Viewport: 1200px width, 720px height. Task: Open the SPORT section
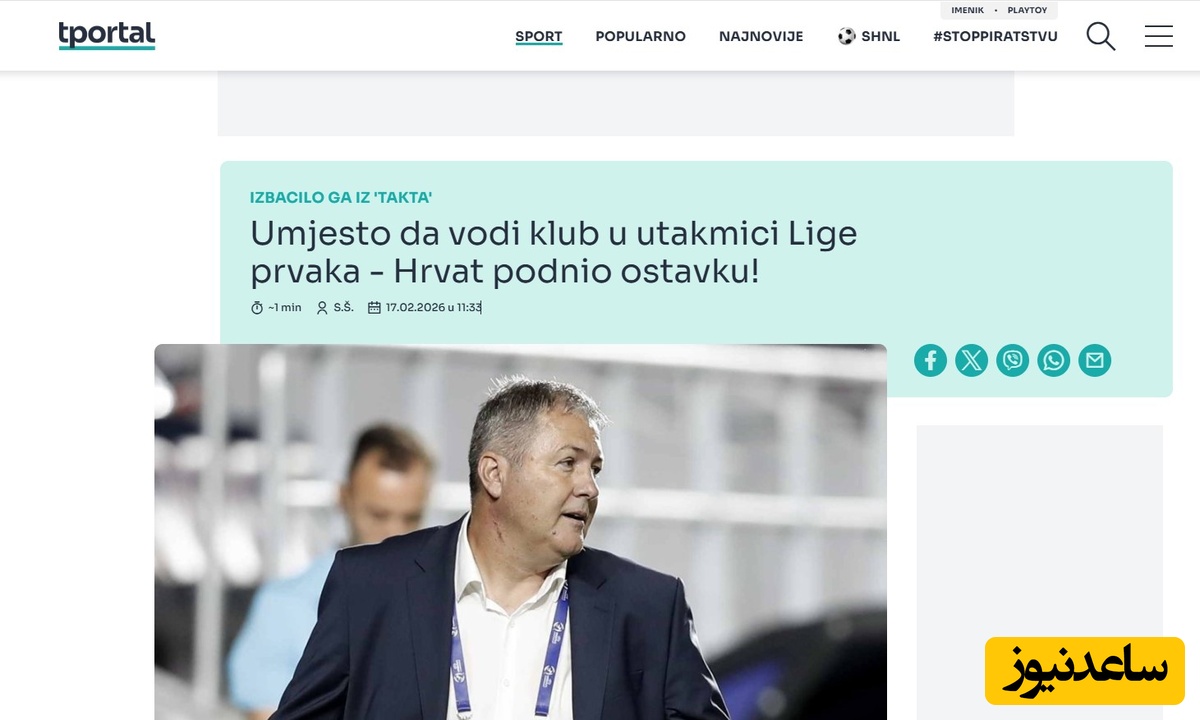pos(539,37)
